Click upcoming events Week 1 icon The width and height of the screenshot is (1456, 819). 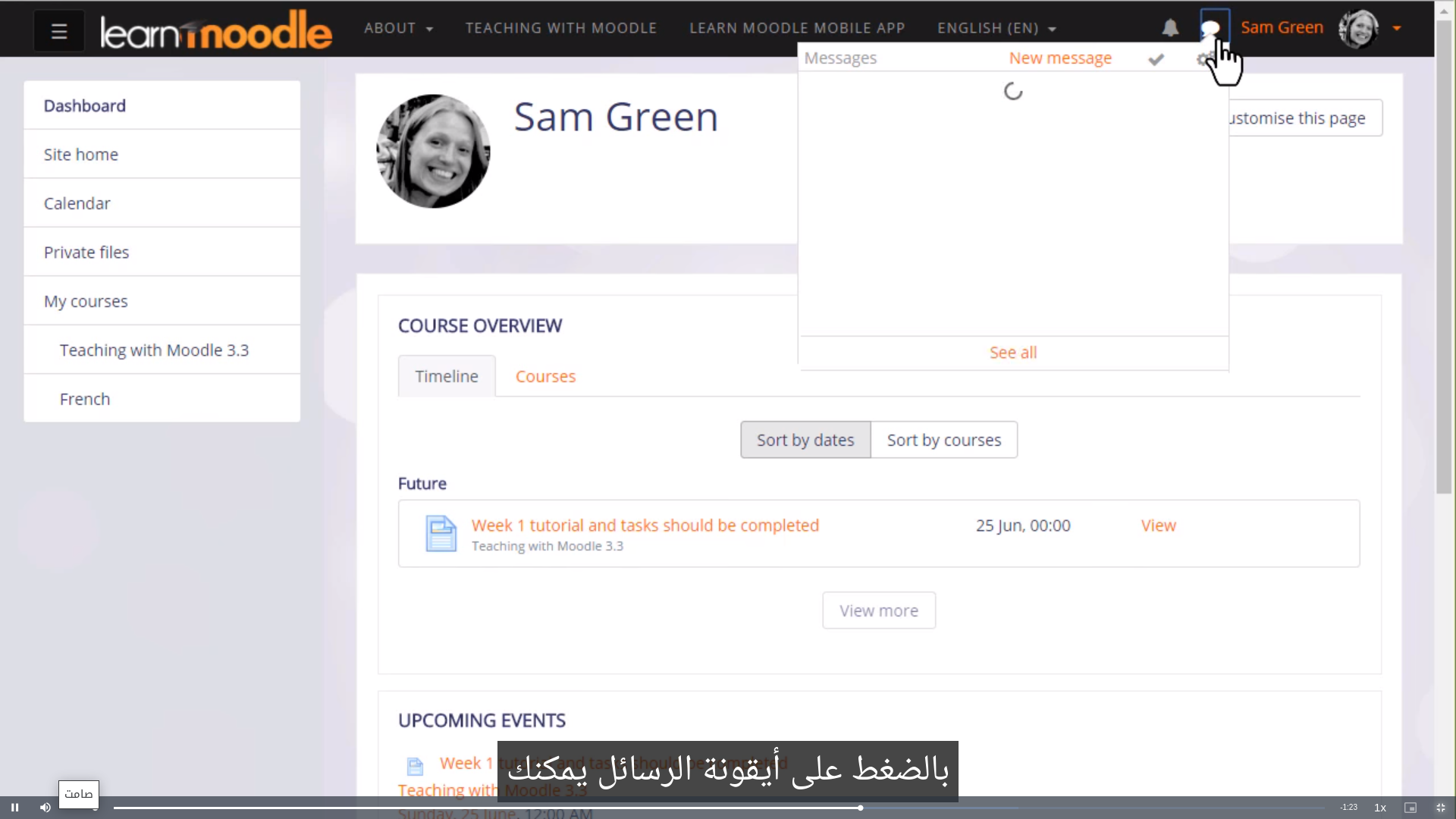(415, 767)
